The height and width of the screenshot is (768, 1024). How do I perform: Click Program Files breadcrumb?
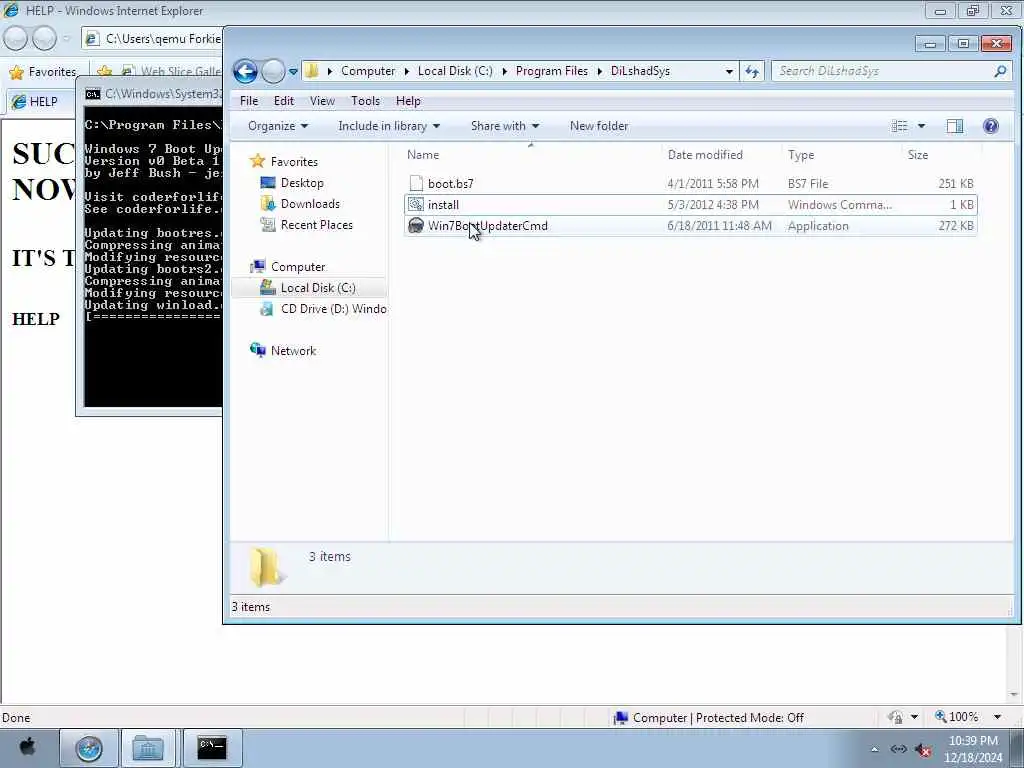[551, 71]
